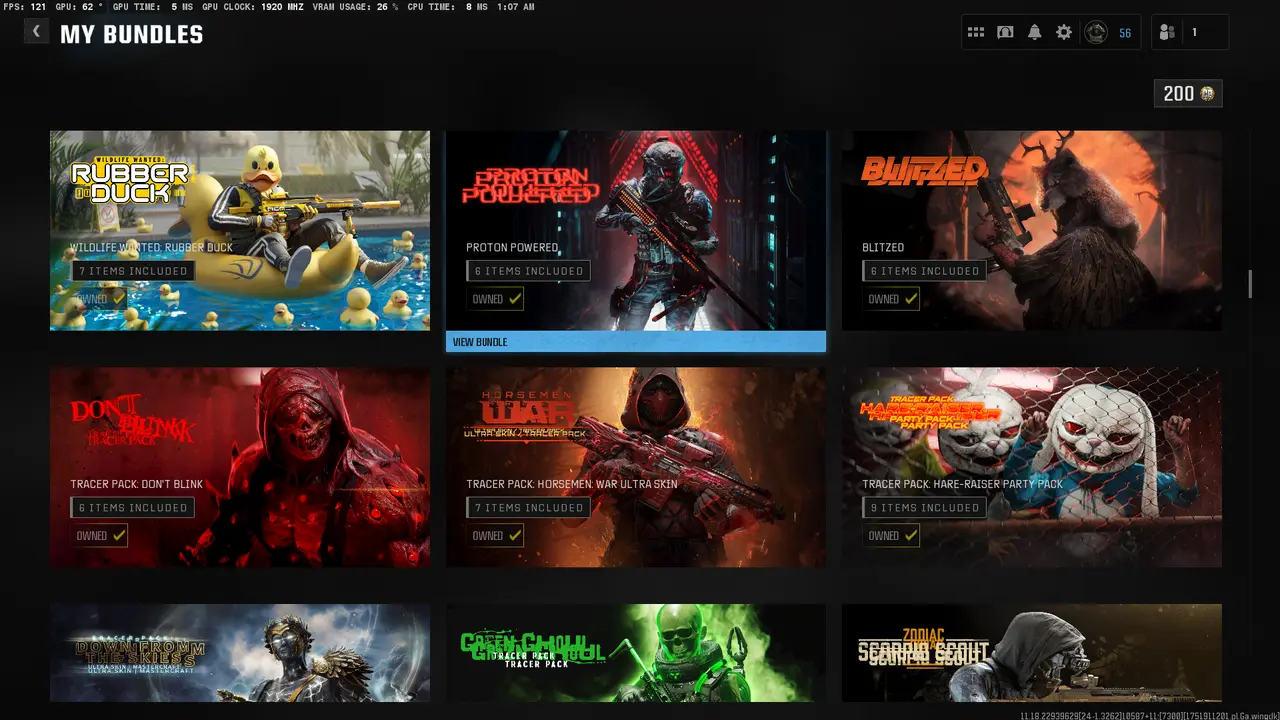
Task: Select the Wildlife Wanted: Rubber Duck bundle
Action: point(240,230)
